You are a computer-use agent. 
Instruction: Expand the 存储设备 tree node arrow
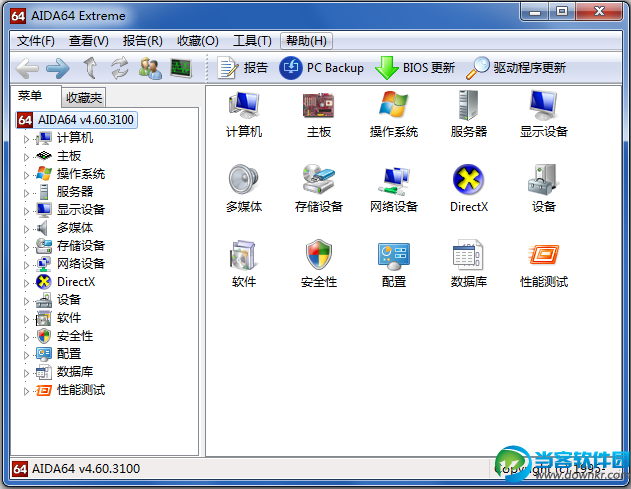click(x=26, y=247)
